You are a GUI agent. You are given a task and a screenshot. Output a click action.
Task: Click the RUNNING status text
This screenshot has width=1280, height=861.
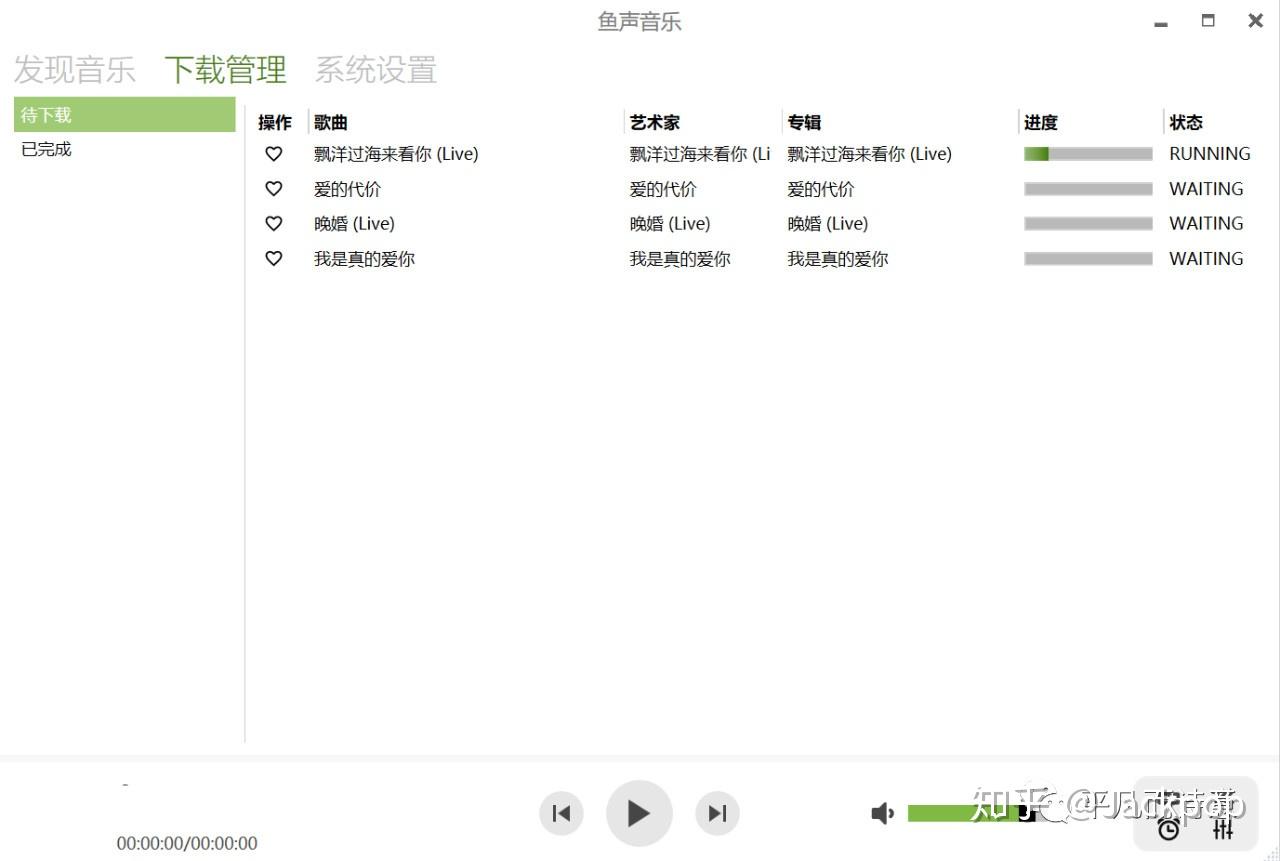coord(1210,154)
